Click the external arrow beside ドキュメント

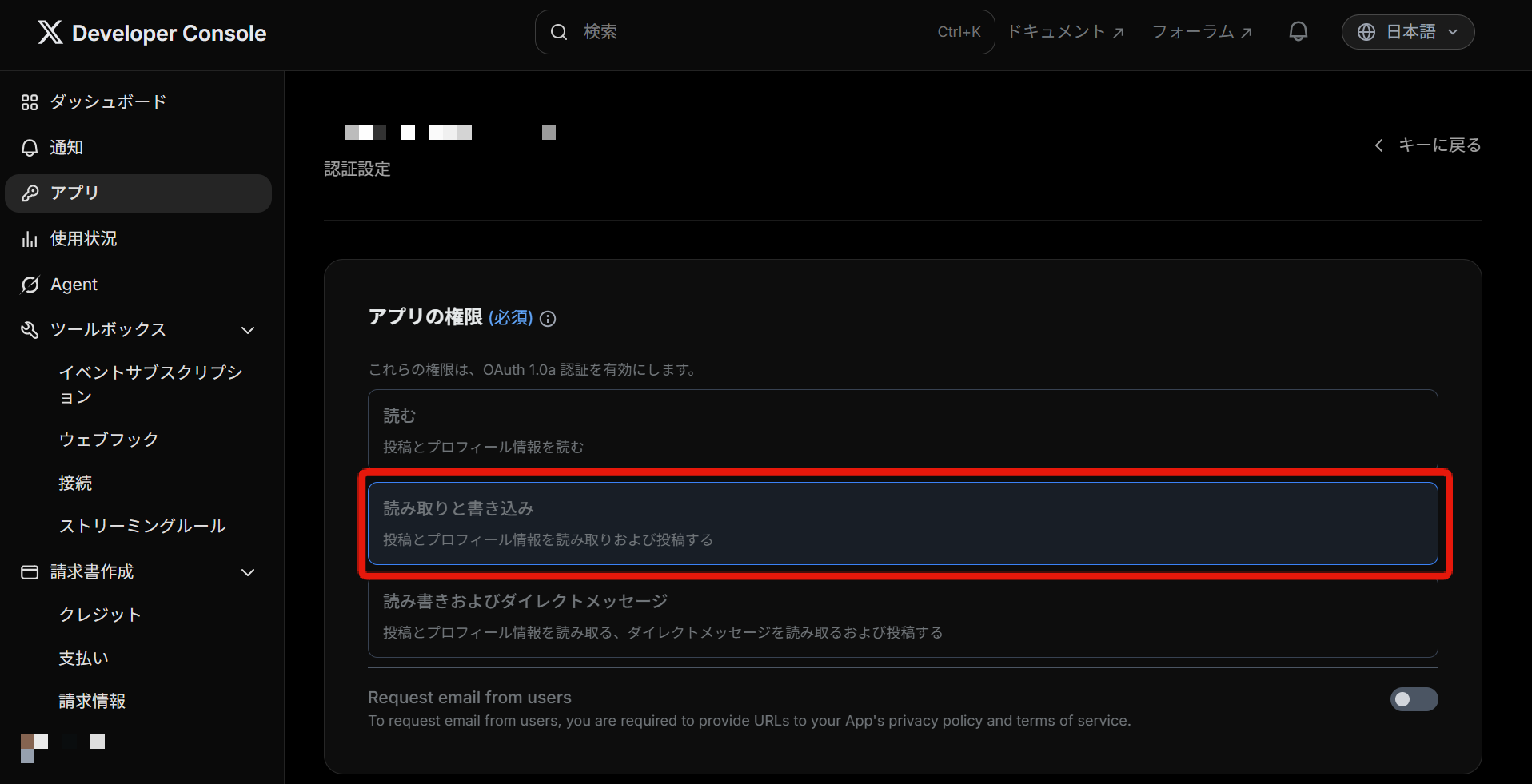pos(1119,33)
